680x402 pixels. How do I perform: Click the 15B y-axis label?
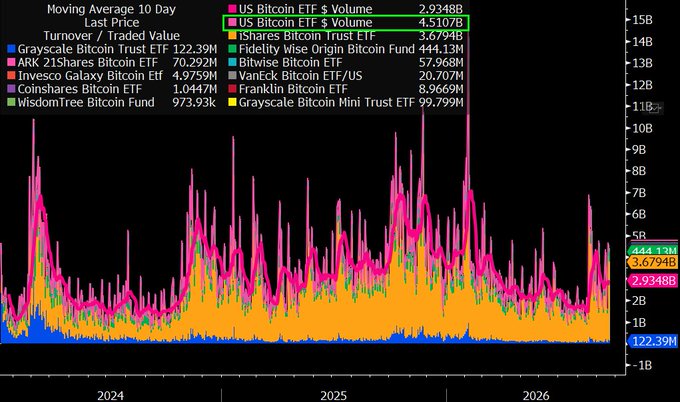[642, 20]
